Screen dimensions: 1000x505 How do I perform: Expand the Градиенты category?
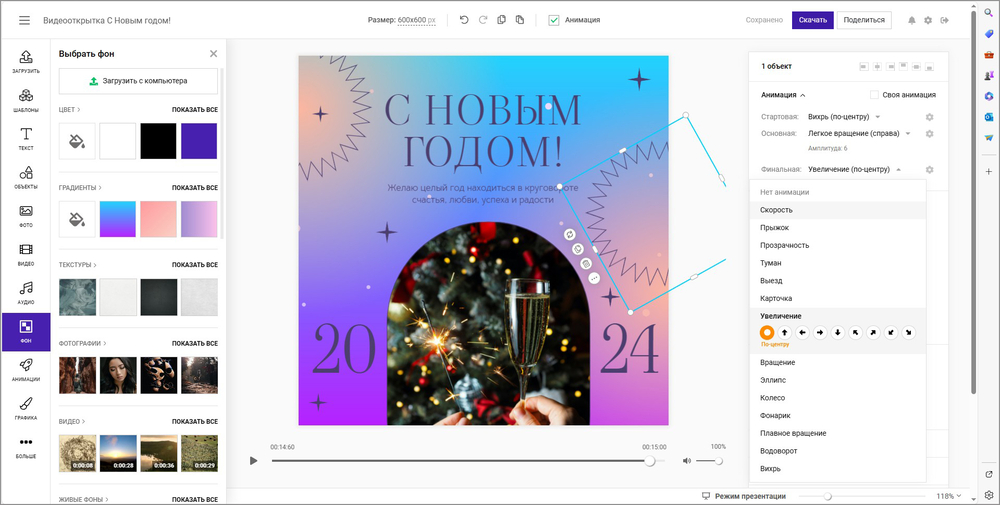point(80,187)
